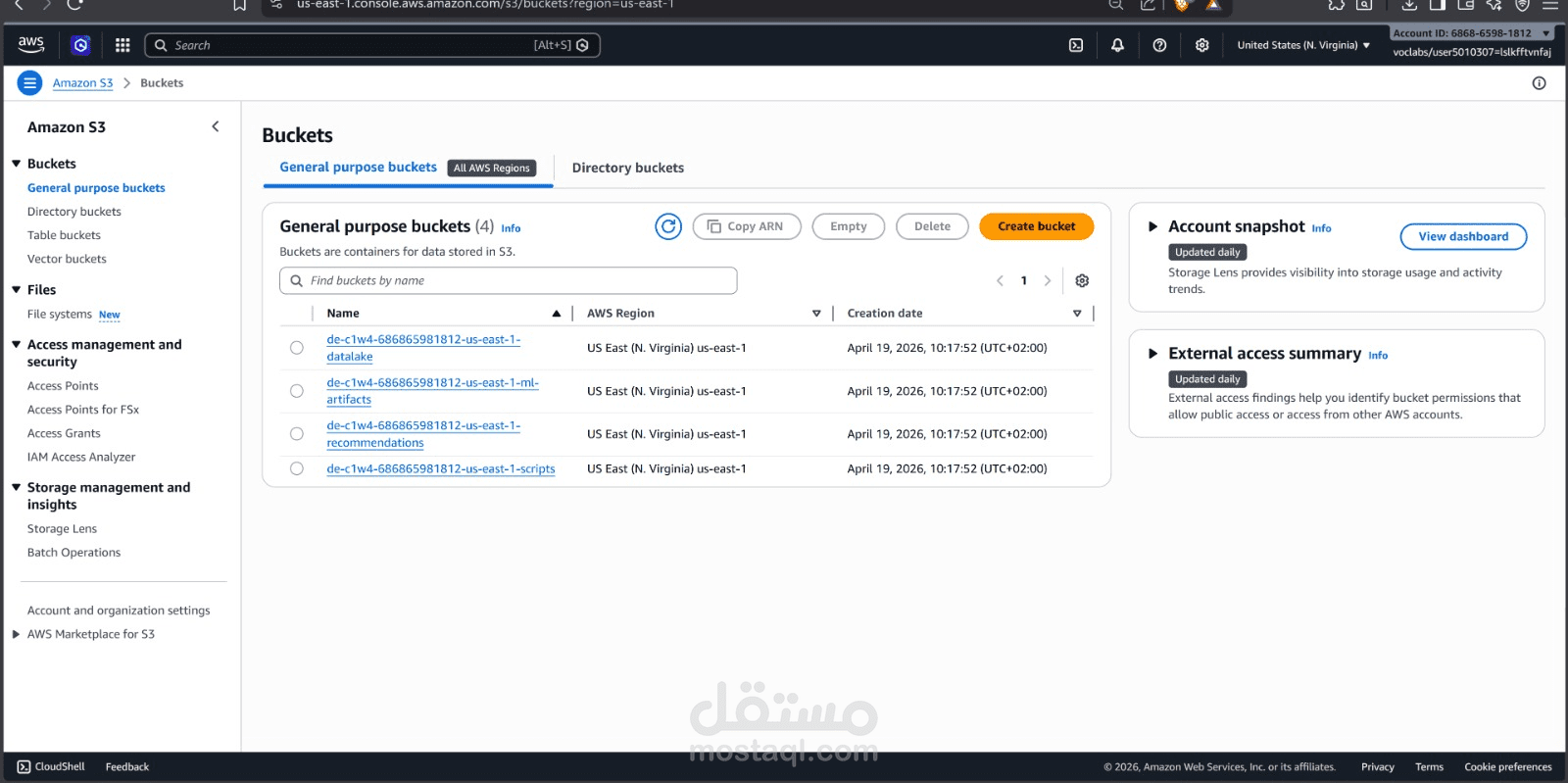The width and height of the screenshot is (1568, 783).
Task: Open IAM Access Analyzer in sidebar
Action: 81,457
